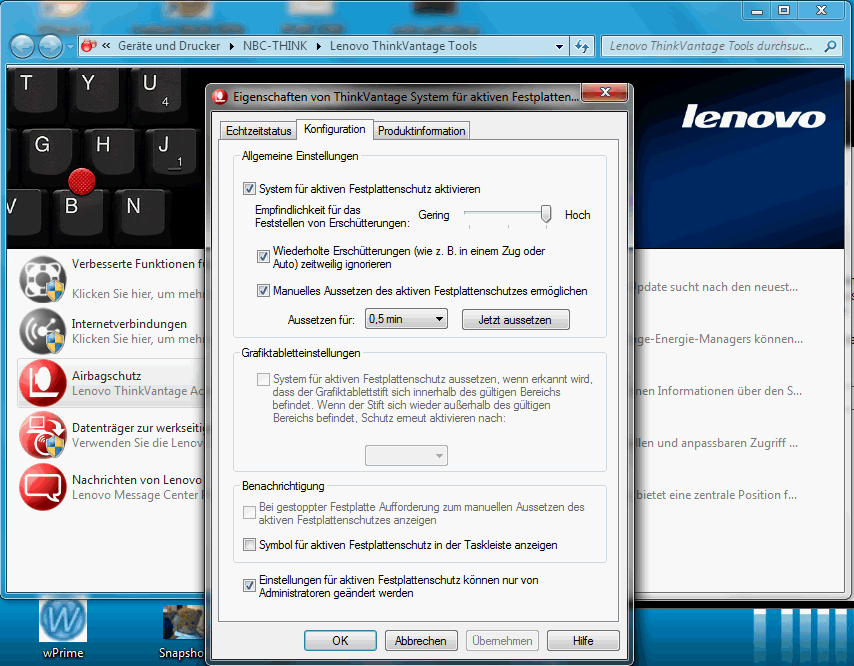The image size is (854, 666).
Task: Click the dialog title bar airbag icon
Action: tap(220, 97)
